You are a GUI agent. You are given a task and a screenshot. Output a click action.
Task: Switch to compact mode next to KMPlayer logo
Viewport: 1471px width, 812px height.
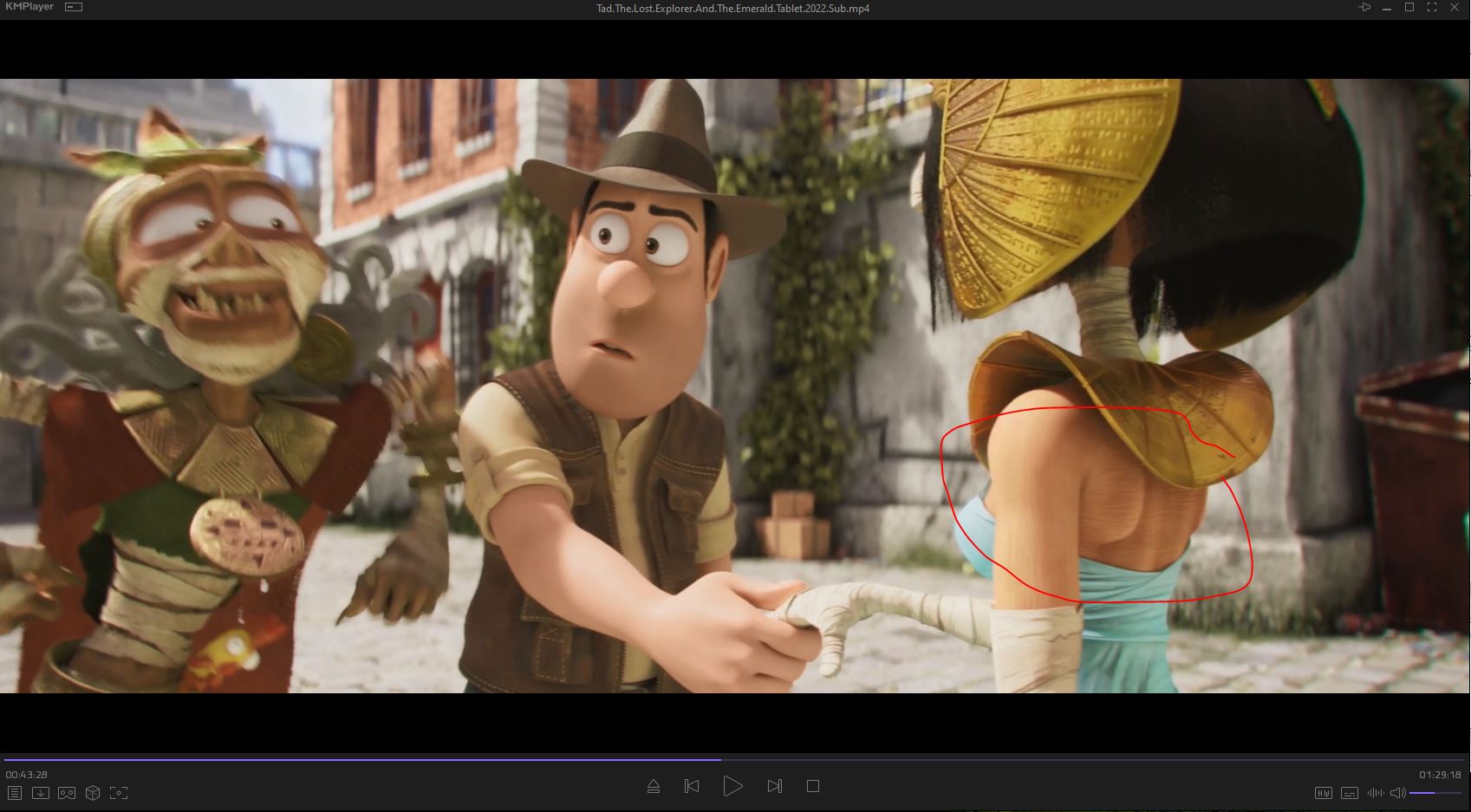click(74, 7)
